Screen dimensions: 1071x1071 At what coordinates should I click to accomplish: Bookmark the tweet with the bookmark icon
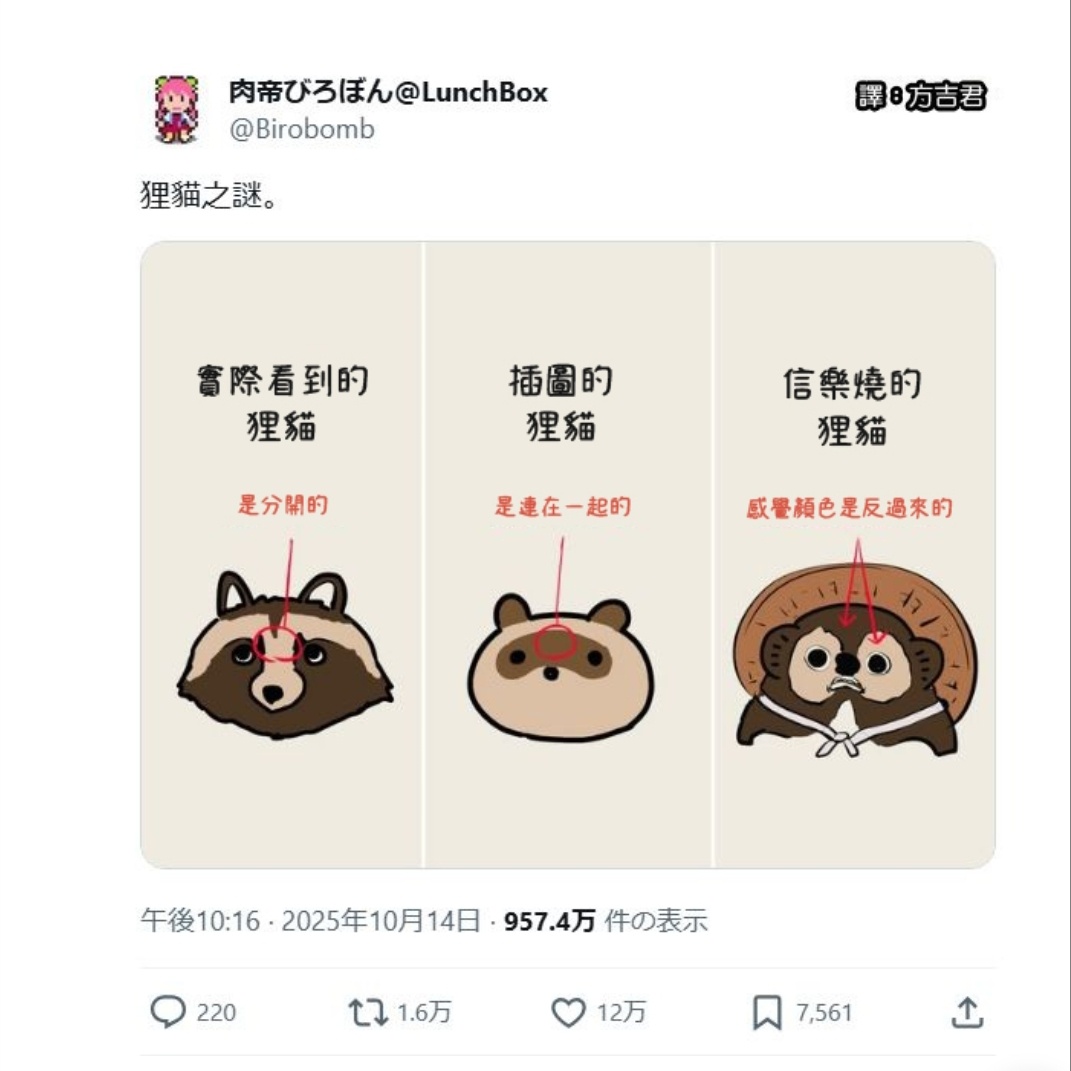coord(767,1012)
